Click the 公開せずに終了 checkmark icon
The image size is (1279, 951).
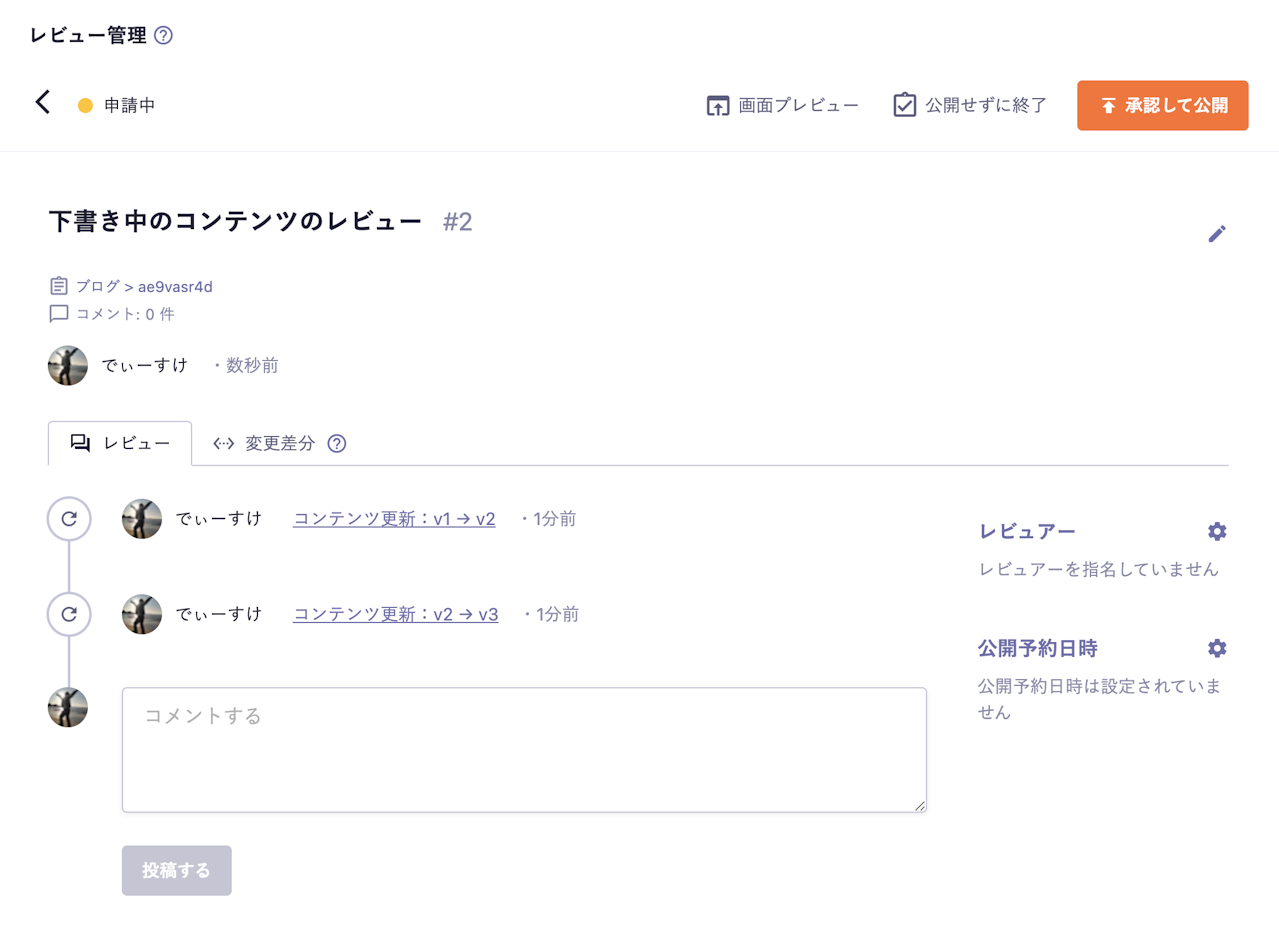[x=903, y=104]
